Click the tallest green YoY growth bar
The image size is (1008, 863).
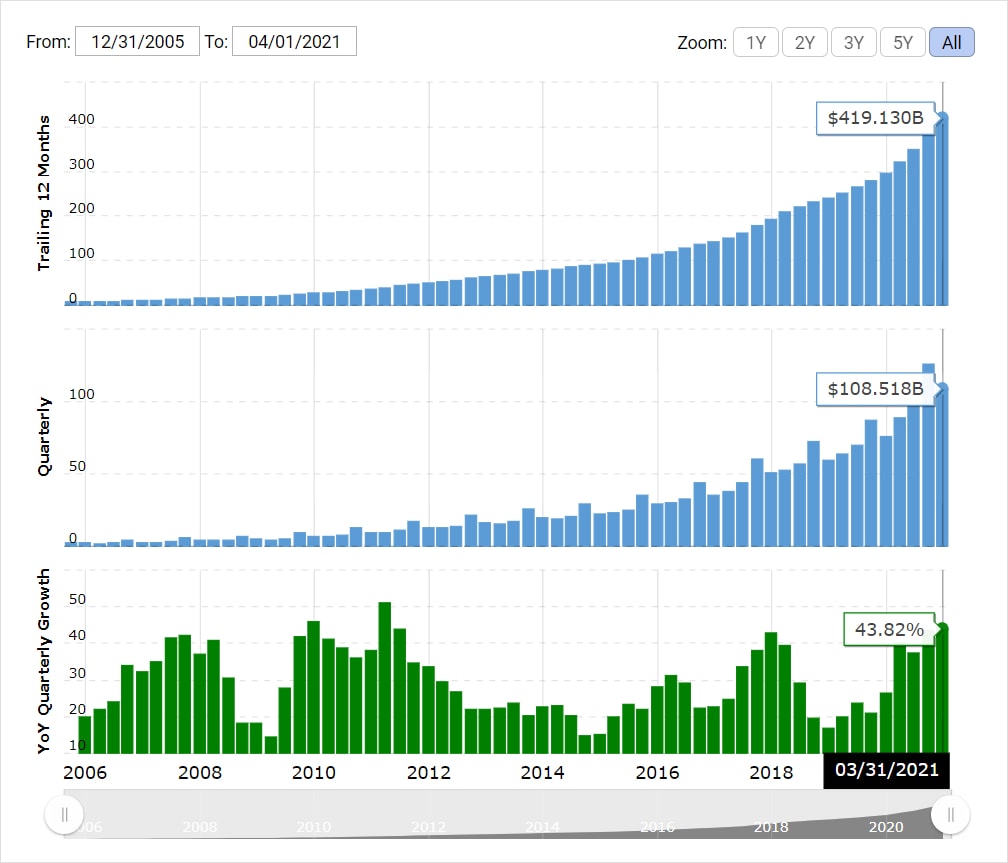(384, 676)
